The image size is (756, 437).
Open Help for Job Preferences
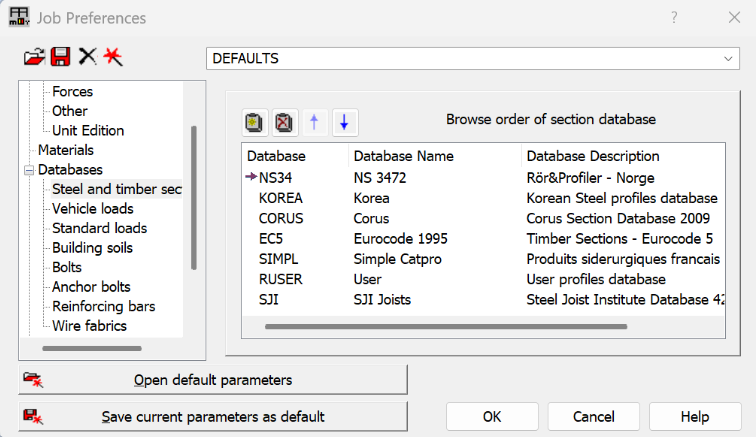coord(695,417)
